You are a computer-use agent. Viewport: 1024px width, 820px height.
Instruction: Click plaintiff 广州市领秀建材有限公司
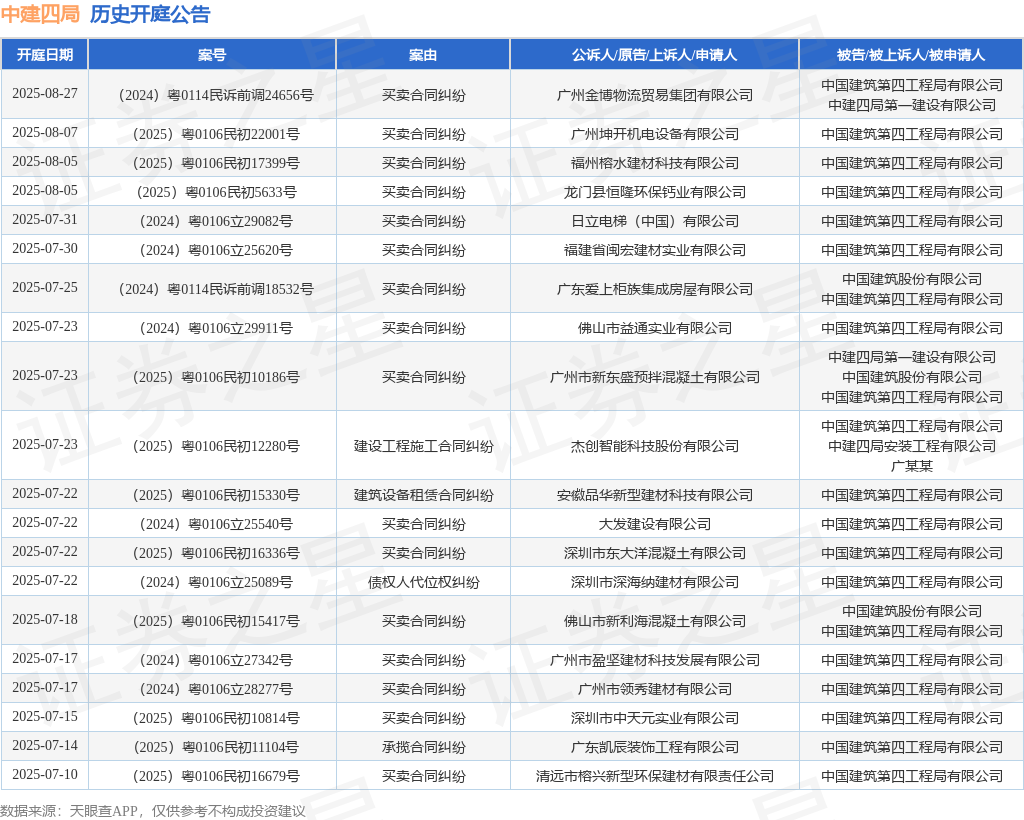pyautogui.click(x=654, y=689)
